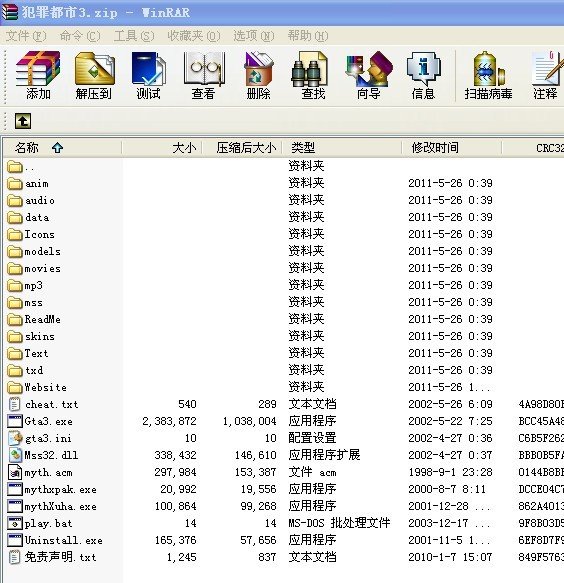Show archive 信息 (Info)
This screenshot has height=583, width=564.
click(423, 76)
